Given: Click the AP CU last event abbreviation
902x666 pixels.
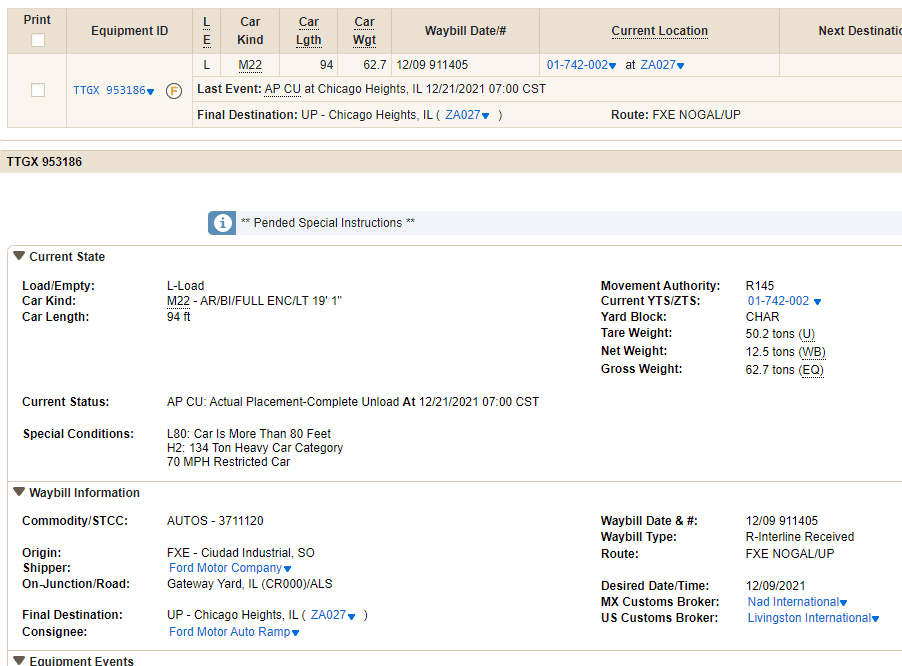Looking at the screenshot, I should coord(282,89).
